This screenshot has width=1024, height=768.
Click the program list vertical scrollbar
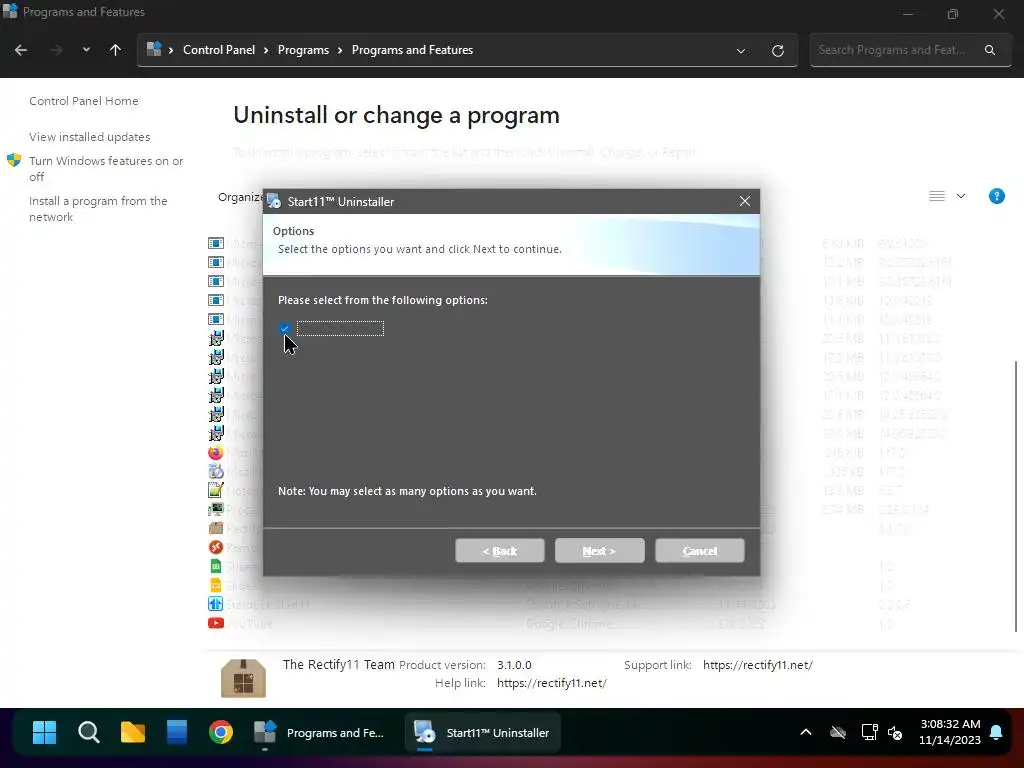pyautogui.click(x=1016, y=496)
